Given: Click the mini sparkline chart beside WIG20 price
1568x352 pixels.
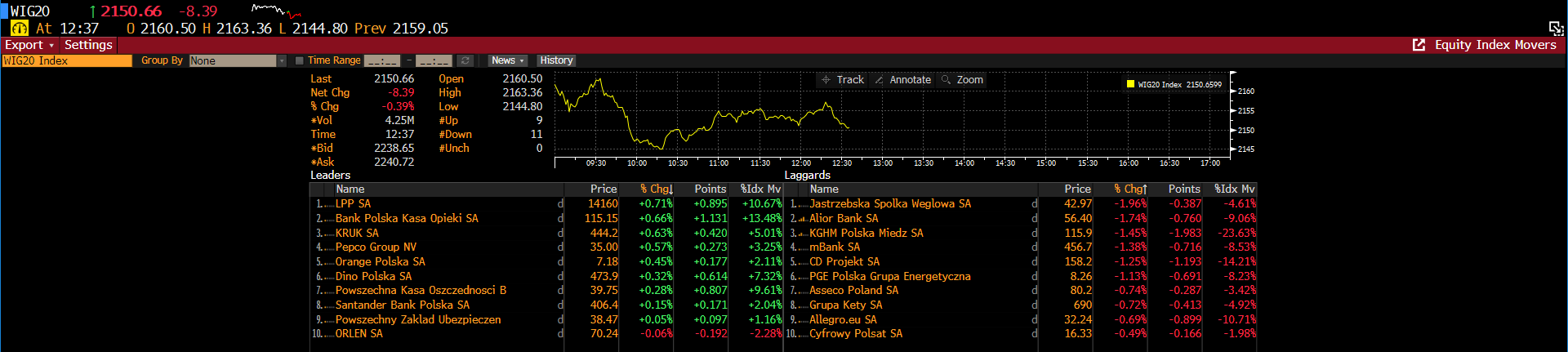Looking at the screenshot, I should [276, 11].
